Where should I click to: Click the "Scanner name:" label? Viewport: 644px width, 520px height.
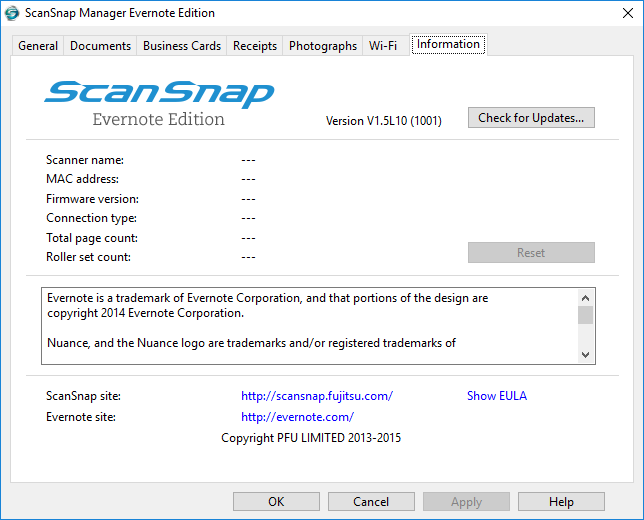[x=85, y=160]
